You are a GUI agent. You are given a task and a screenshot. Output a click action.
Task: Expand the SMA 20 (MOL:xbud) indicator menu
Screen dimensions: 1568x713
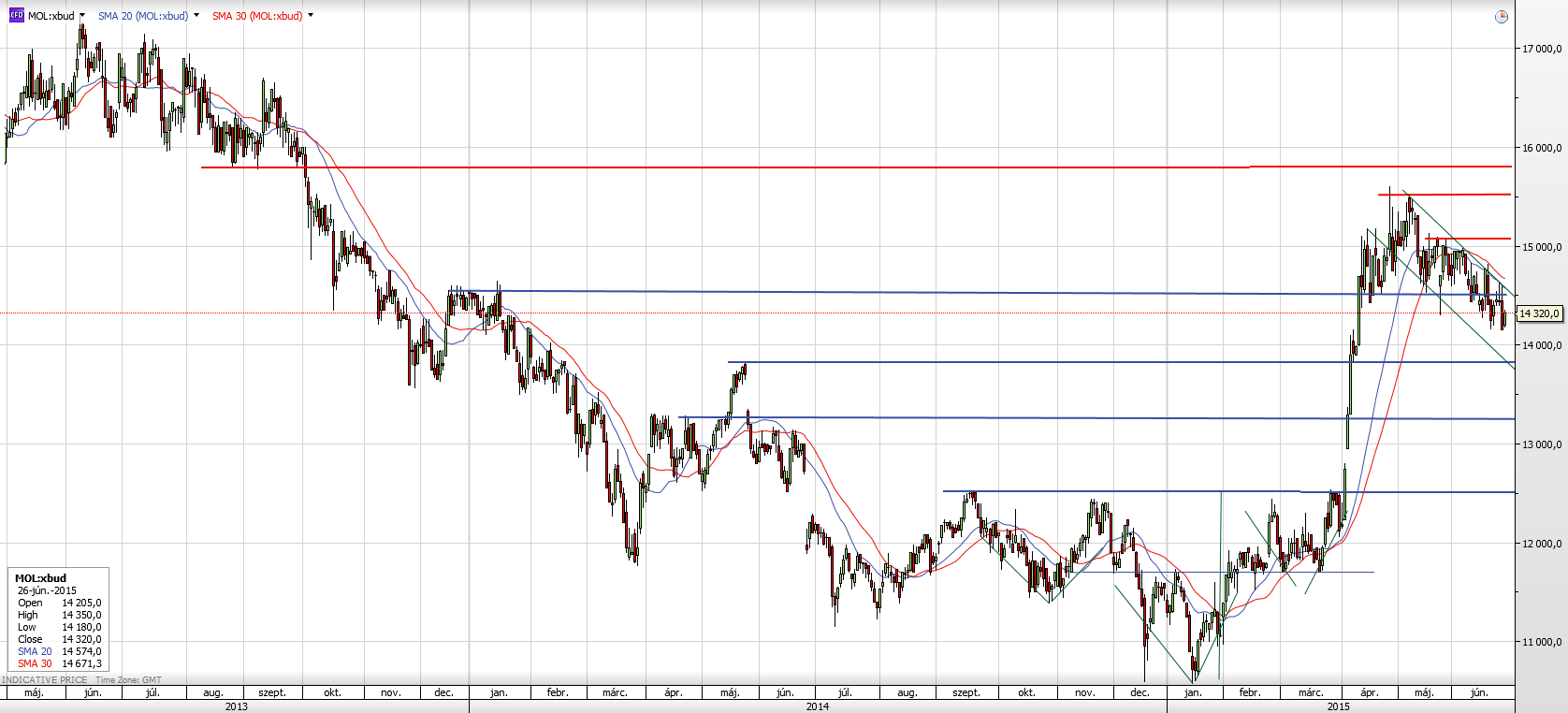click(x=196, y=16)
